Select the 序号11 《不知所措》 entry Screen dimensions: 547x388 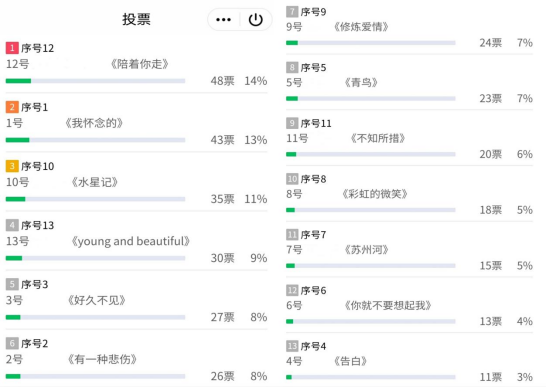409,140
